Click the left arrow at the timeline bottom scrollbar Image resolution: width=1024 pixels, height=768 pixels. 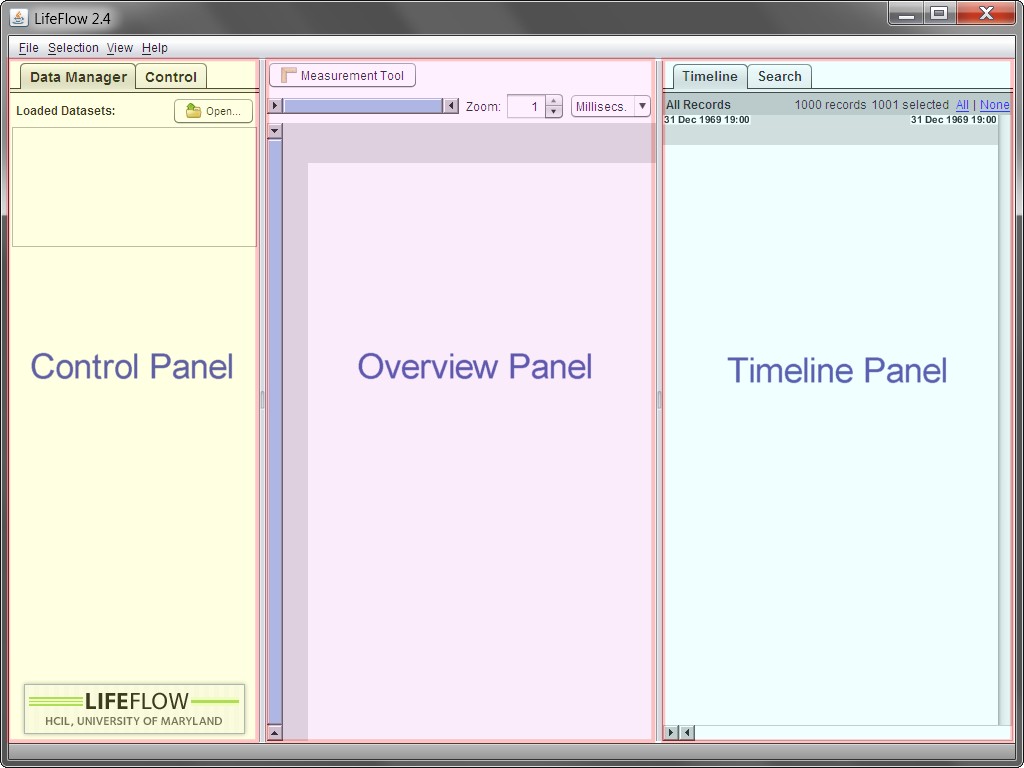686,733
